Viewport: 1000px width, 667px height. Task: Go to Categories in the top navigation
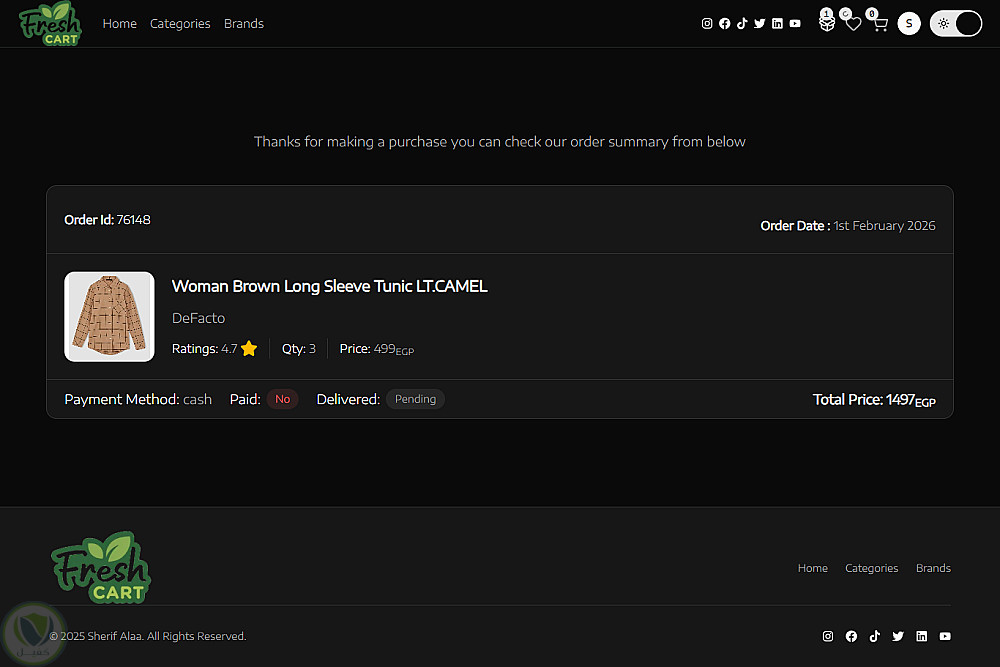180,24
